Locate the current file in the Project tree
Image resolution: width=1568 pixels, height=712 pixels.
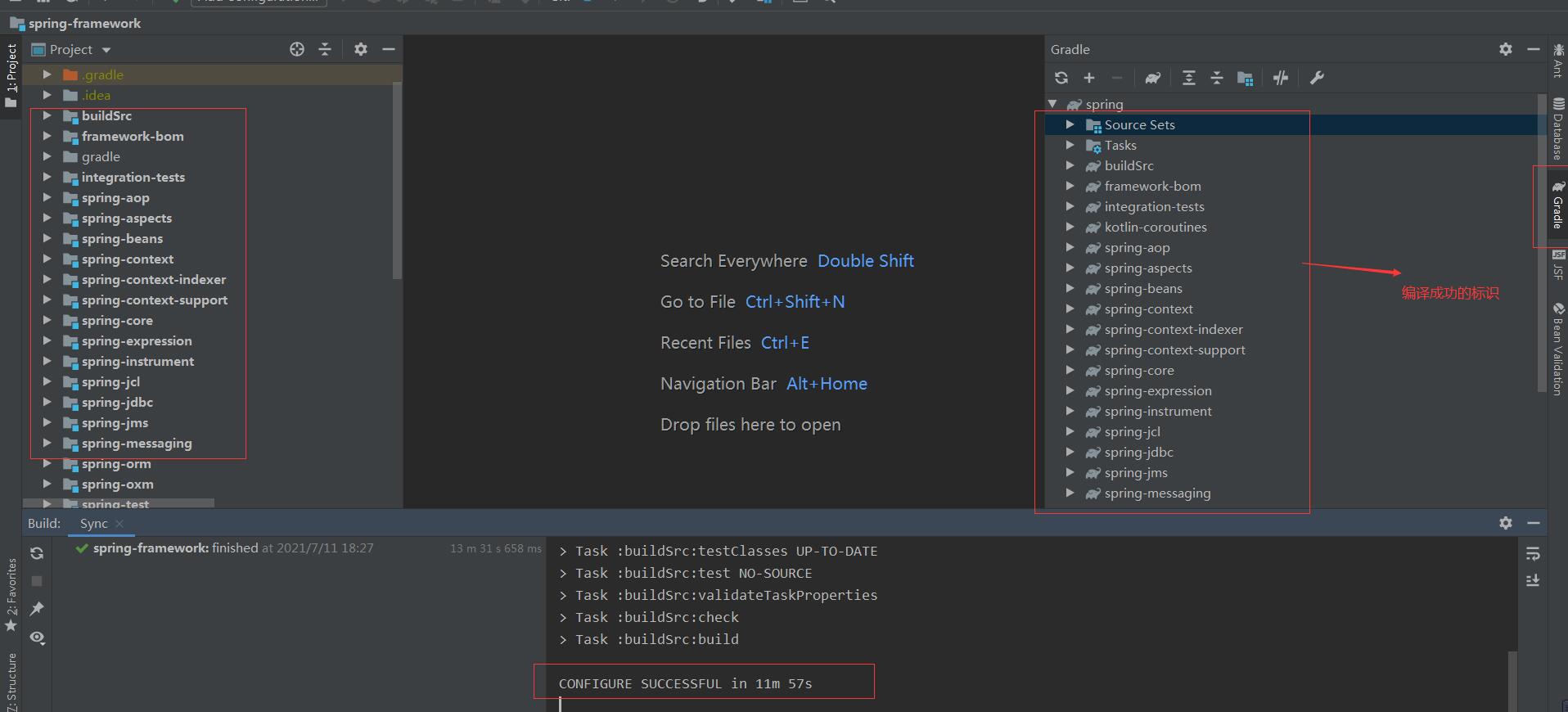(x=297, y=49)
